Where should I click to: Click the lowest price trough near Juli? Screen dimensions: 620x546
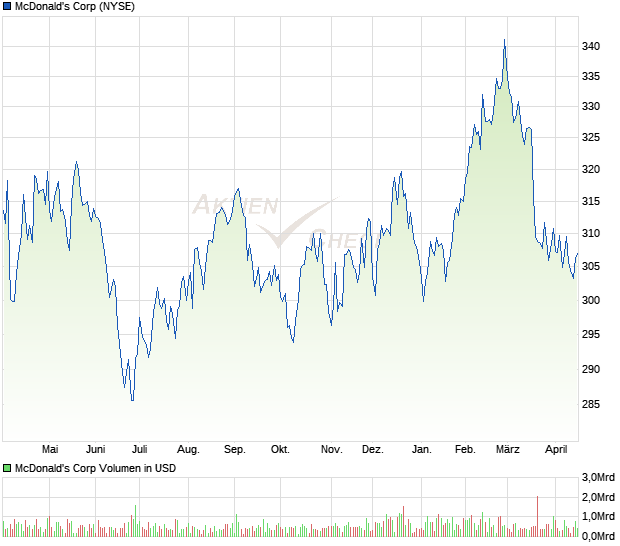coord(132,400)
